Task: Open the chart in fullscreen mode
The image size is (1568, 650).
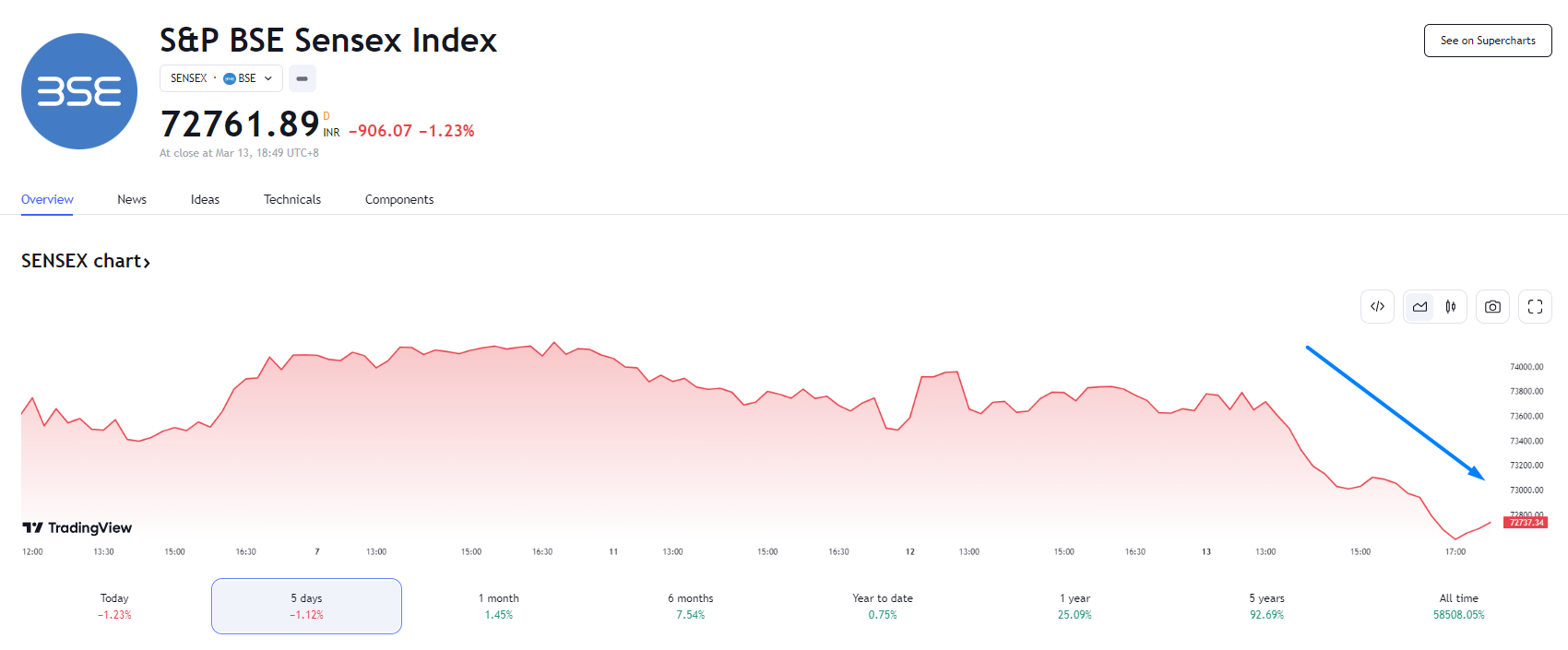Action: click(x=1535, y=307)
